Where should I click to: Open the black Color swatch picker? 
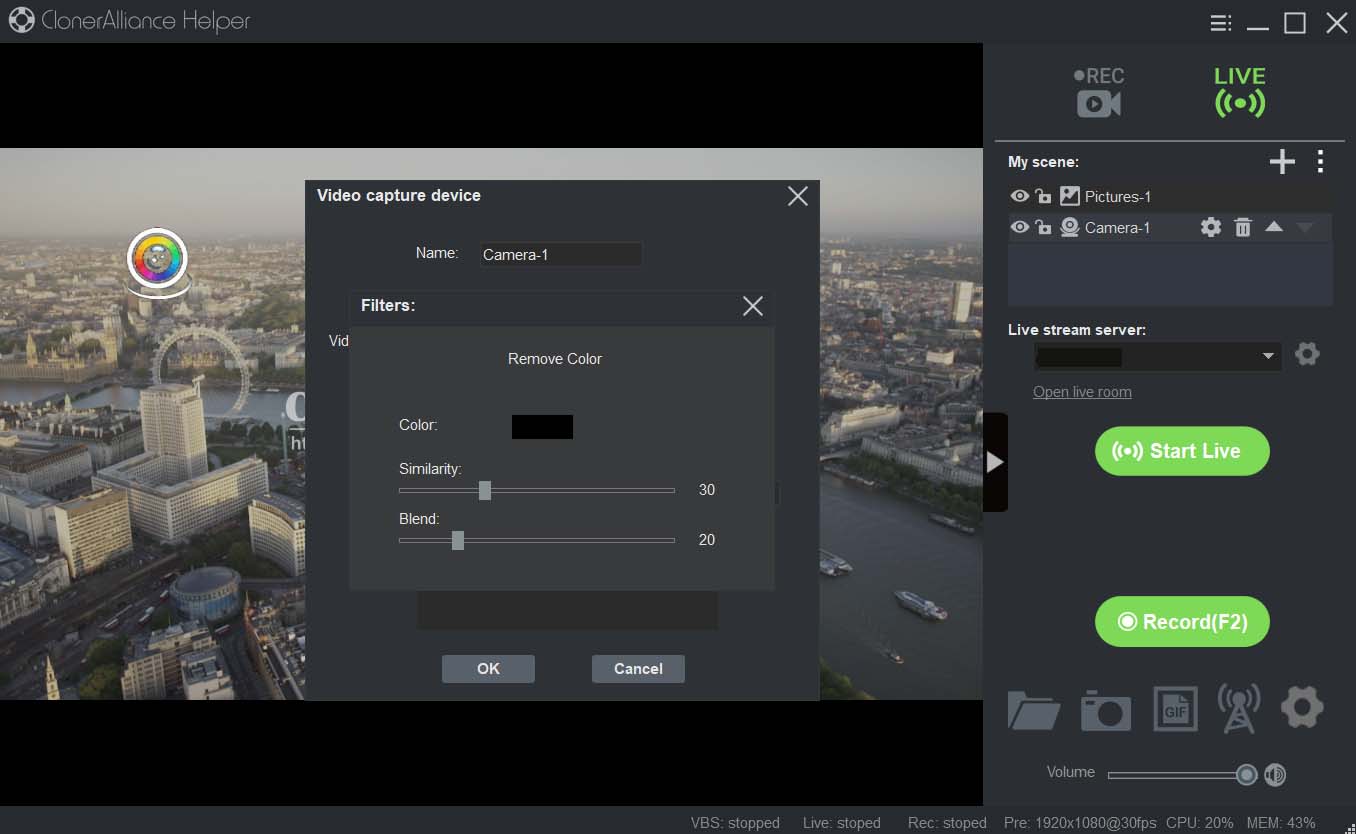542,427
